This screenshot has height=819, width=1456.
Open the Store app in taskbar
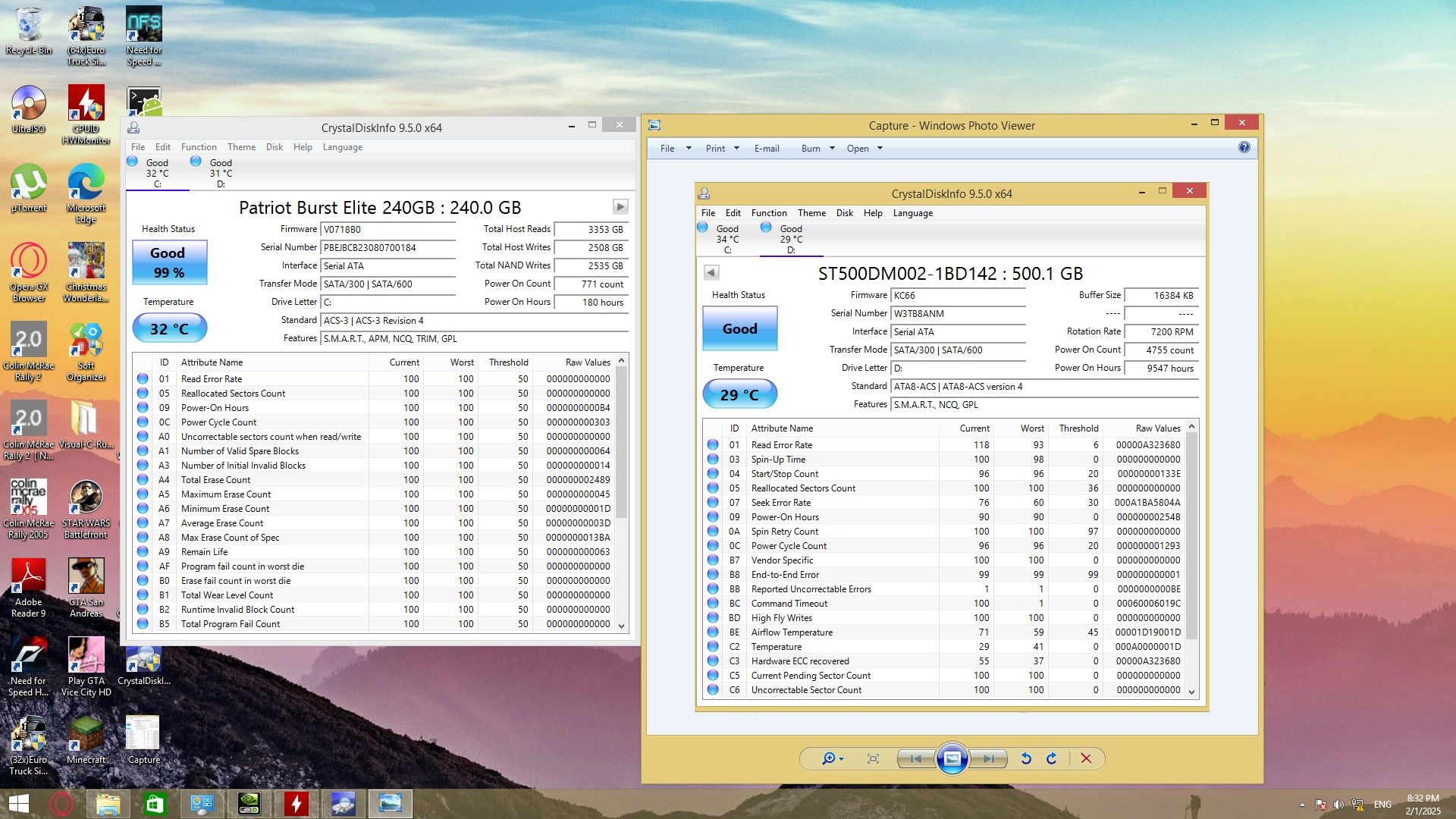[154, 803]
